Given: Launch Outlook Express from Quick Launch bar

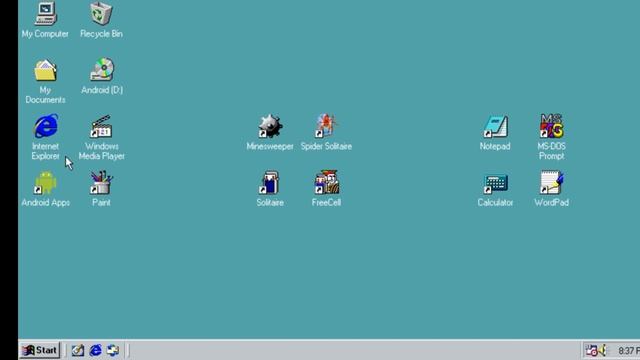Looking at the screenshot, I should [113, 350].
